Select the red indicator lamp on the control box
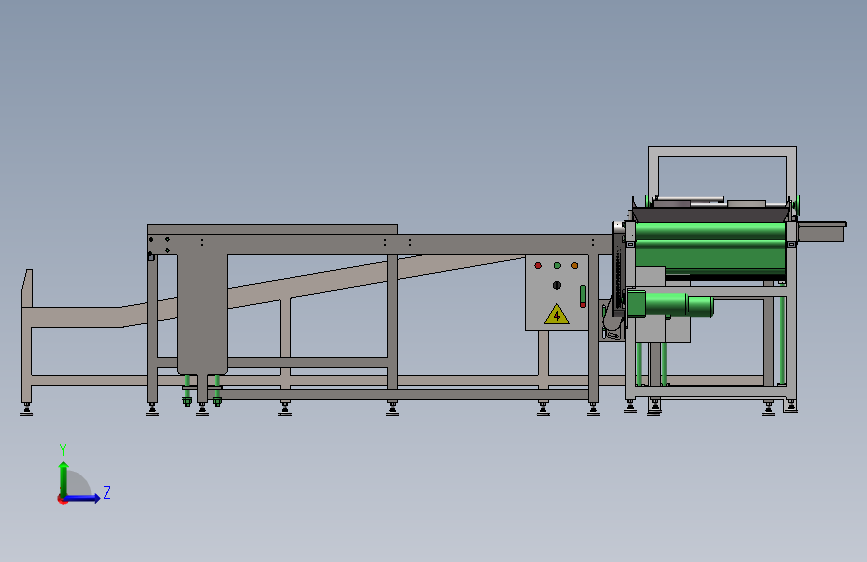 pyautogui.click(x=538, y=266)
